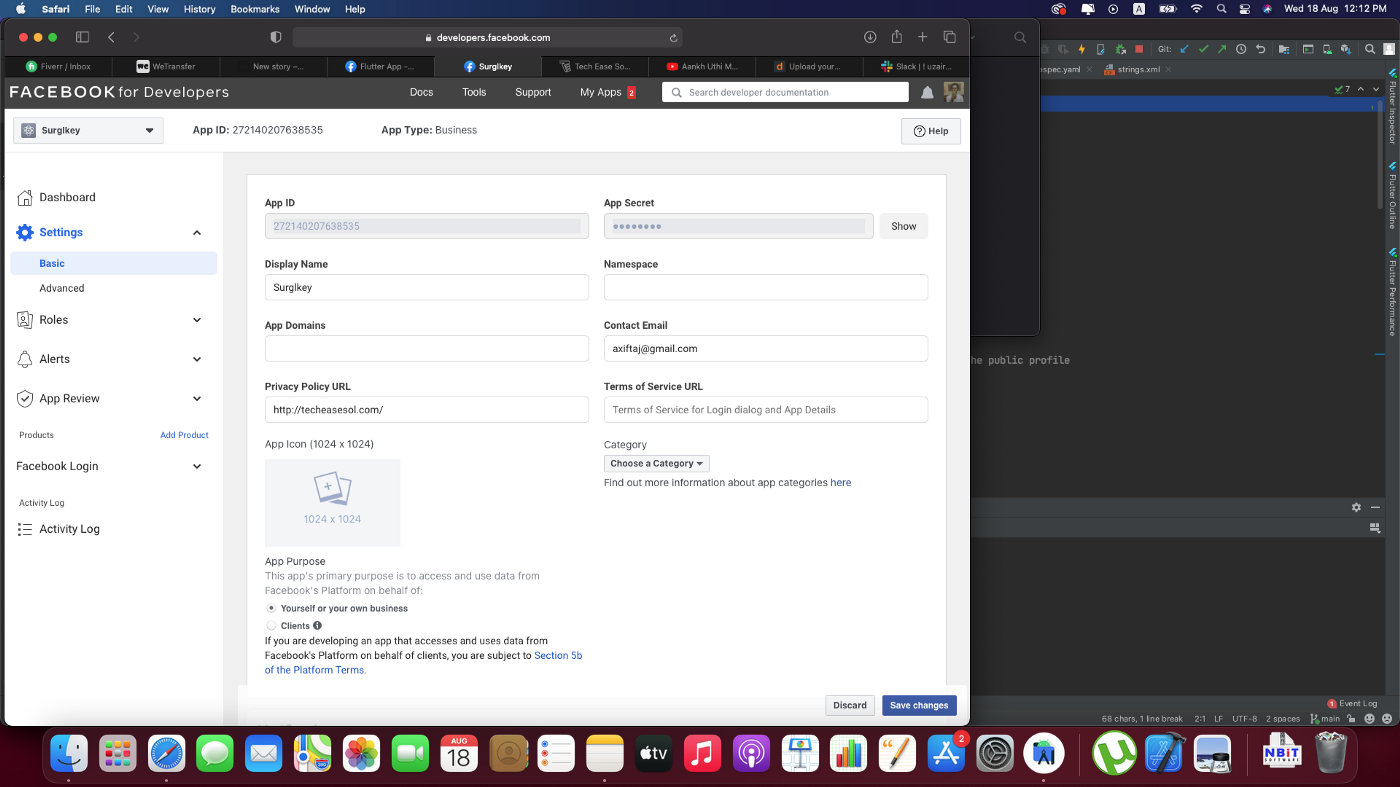Collapse the Settings section
This screenshot has height=787, width=1400.
197,232
